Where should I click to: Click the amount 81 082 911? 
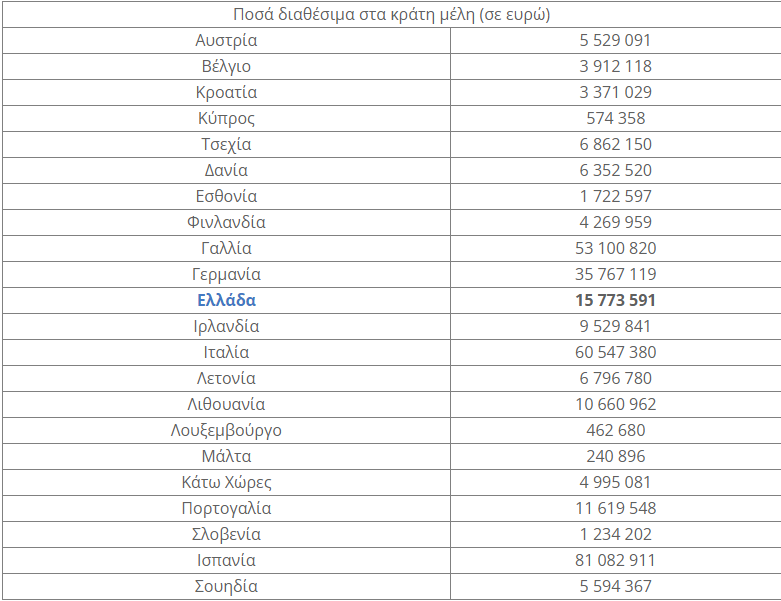pyautogui.click(x=615, y=561)
